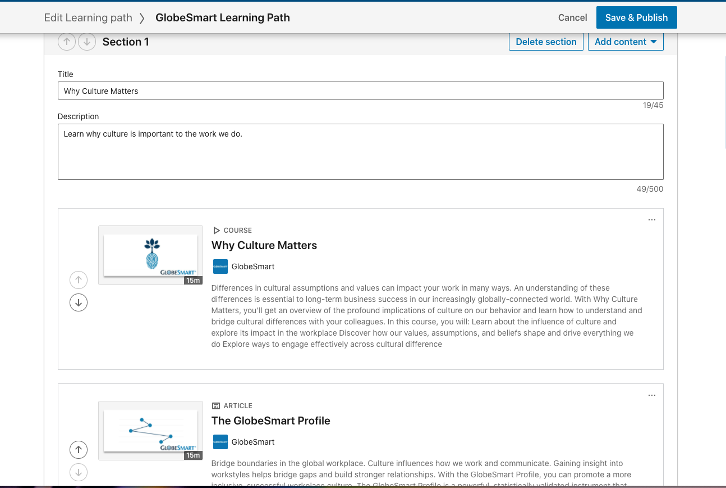This screenshot has height=488, width=726.
Task: Open options menu for GlobeSmart Profile card
Action: point(651,395)
